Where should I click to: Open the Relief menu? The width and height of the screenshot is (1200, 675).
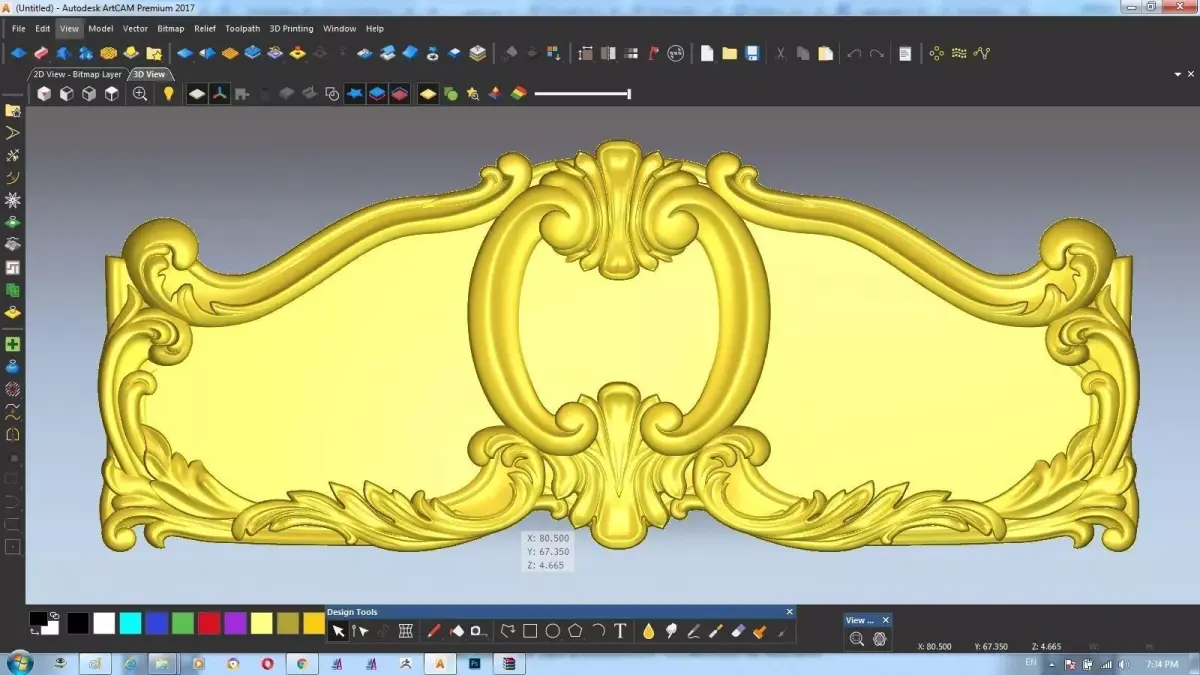pyautogui.click(x=205, y=29)
